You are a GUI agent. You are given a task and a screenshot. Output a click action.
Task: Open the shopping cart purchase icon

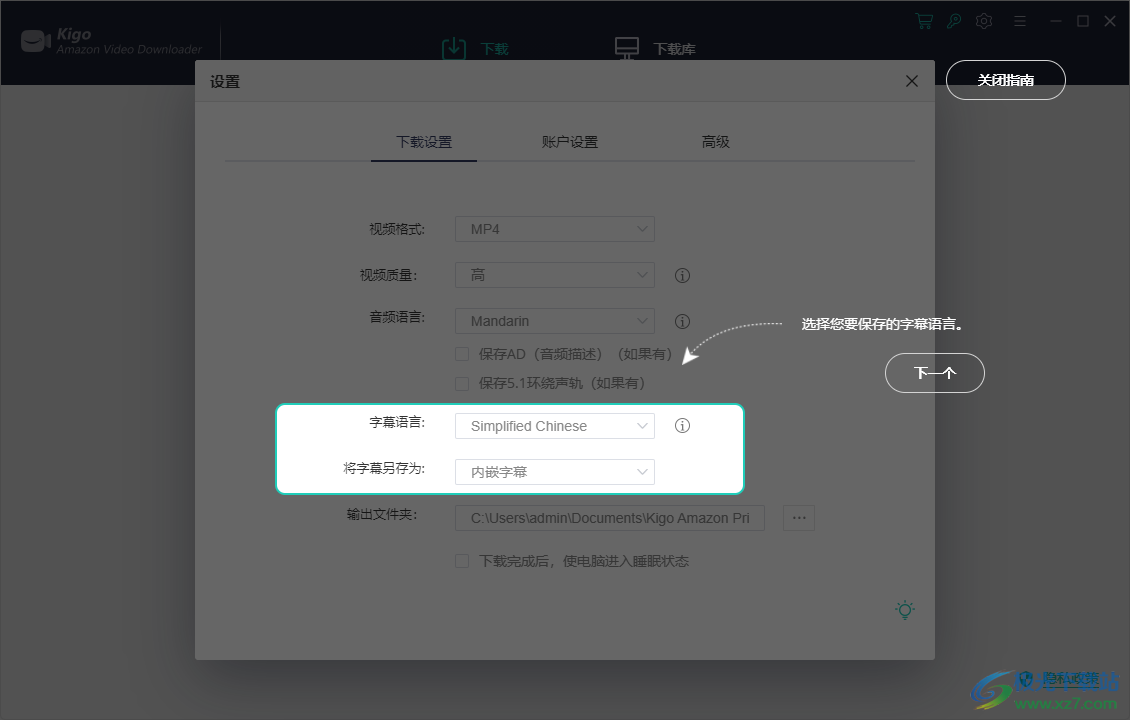pyautogui.click(x=923, y=22)
